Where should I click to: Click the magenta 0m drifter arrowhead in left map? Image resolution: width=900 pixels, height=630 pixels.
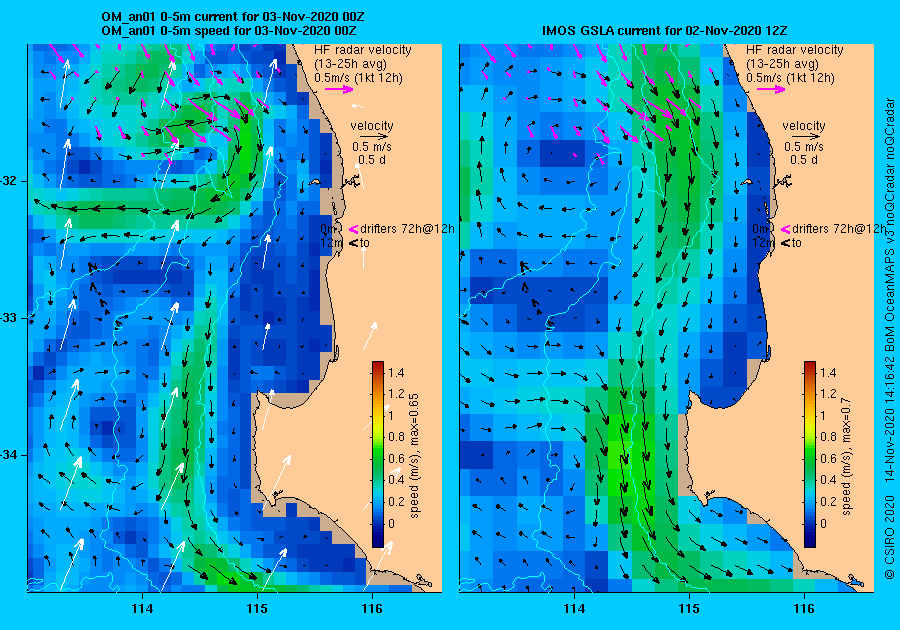tap(353, 229)
